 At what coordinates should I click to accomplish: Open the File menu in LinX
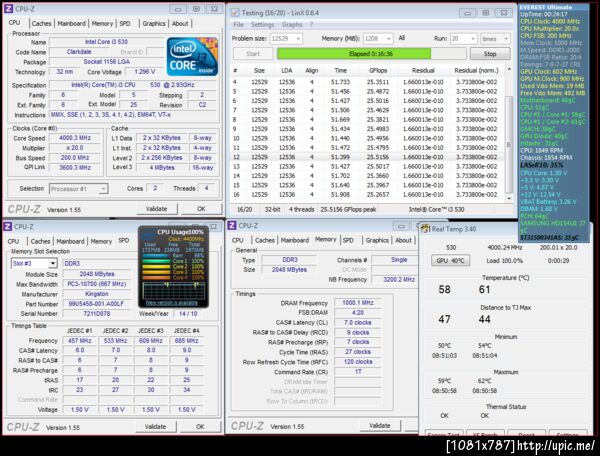point(238,24)
